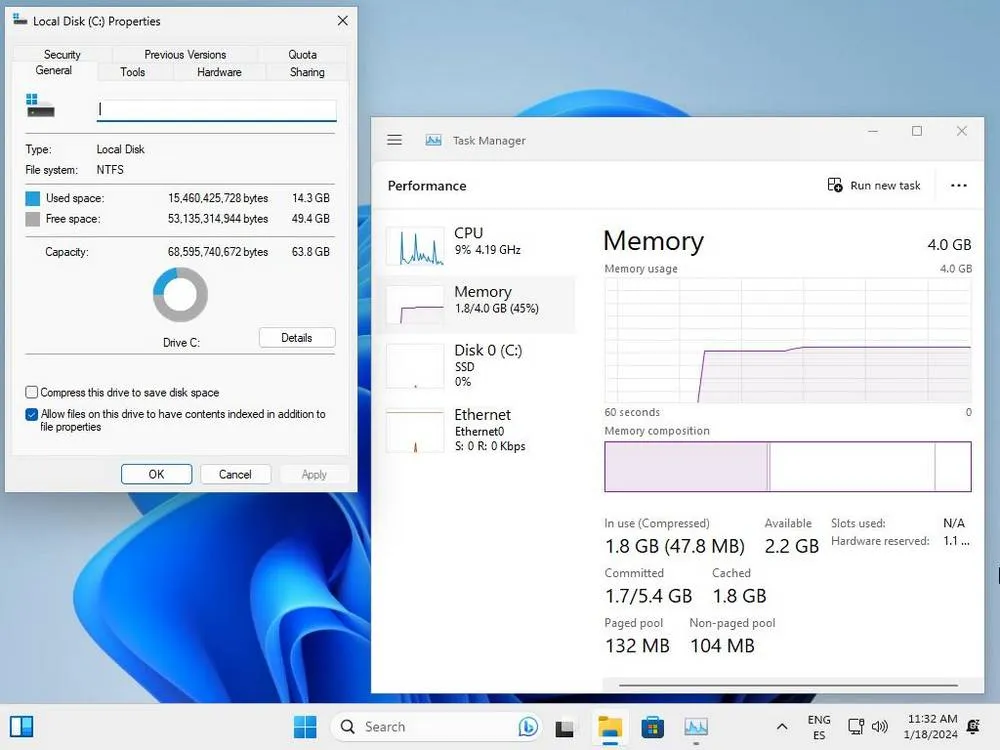This screenshot has height=750, width=1000.
Task: Click the taskbar Search box
Action: coord(436,726)
